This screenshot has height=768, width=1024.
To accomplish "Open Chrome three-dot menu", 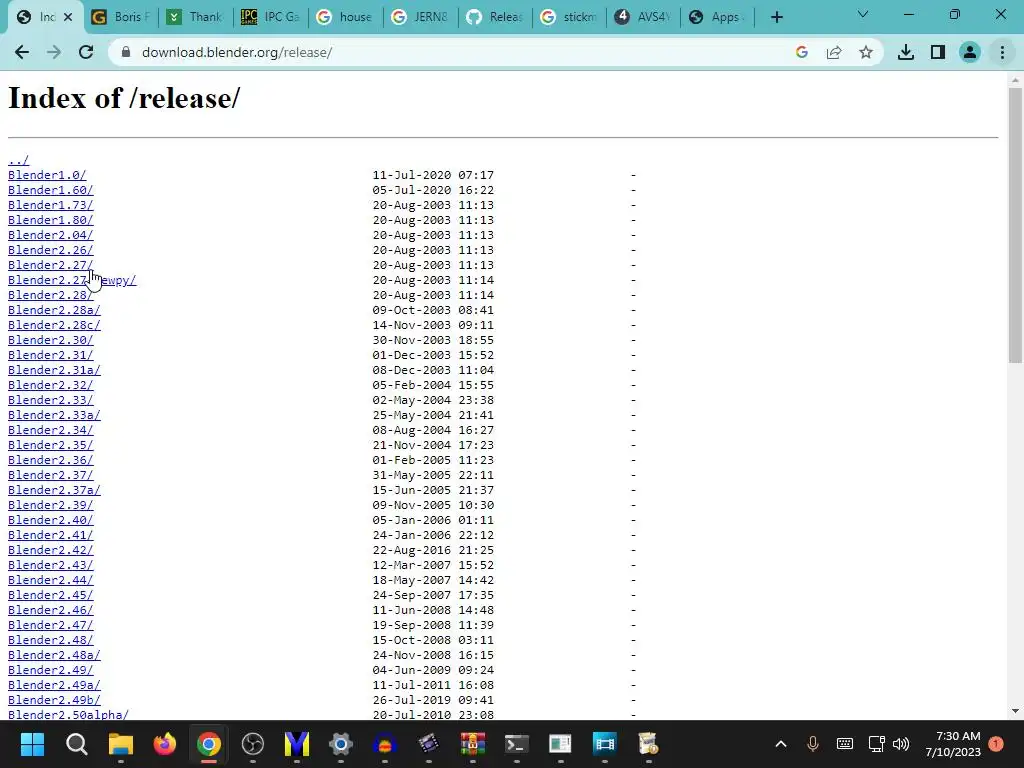I will (x=1002, y=52).
